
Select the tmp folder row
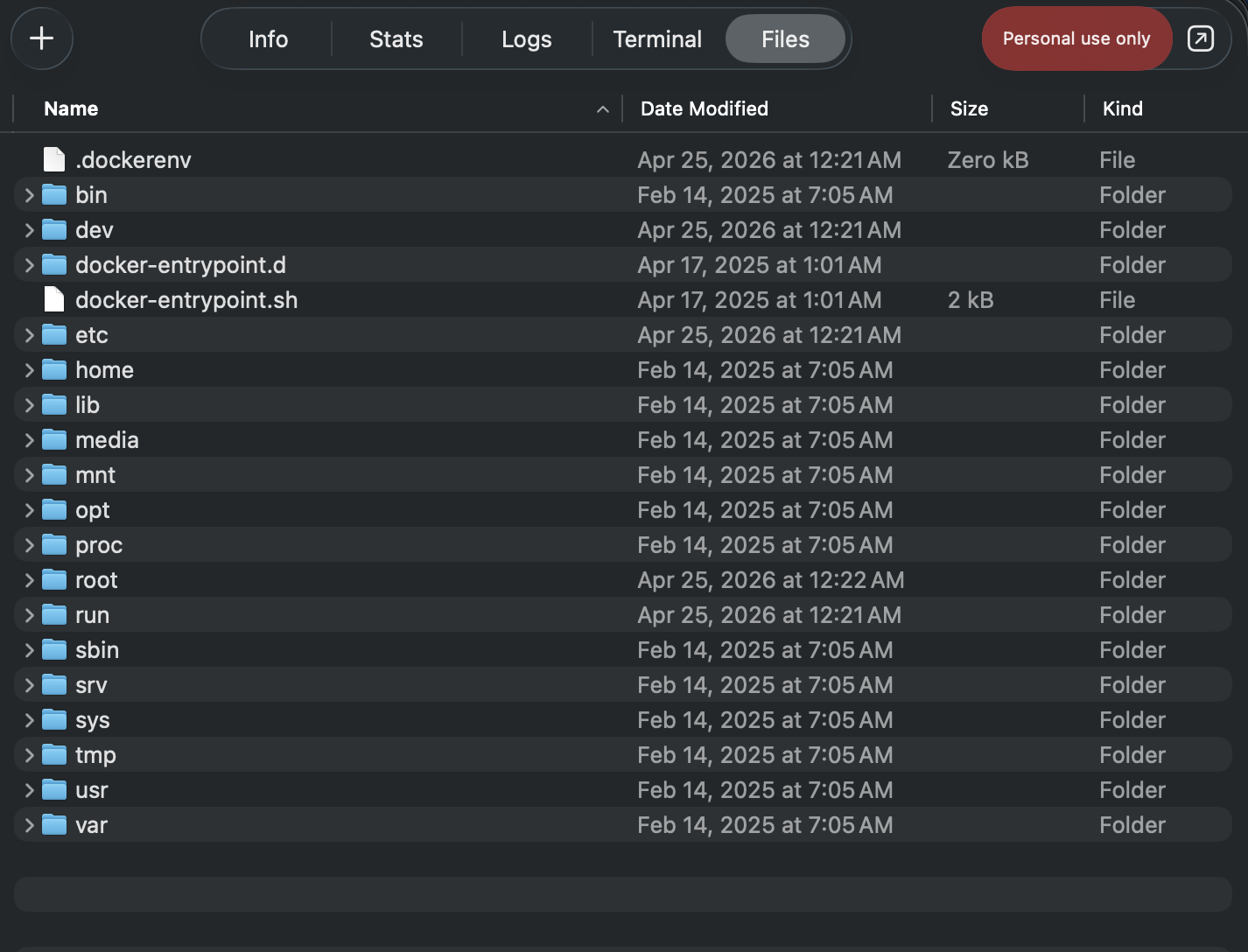[x=350, y=754]
